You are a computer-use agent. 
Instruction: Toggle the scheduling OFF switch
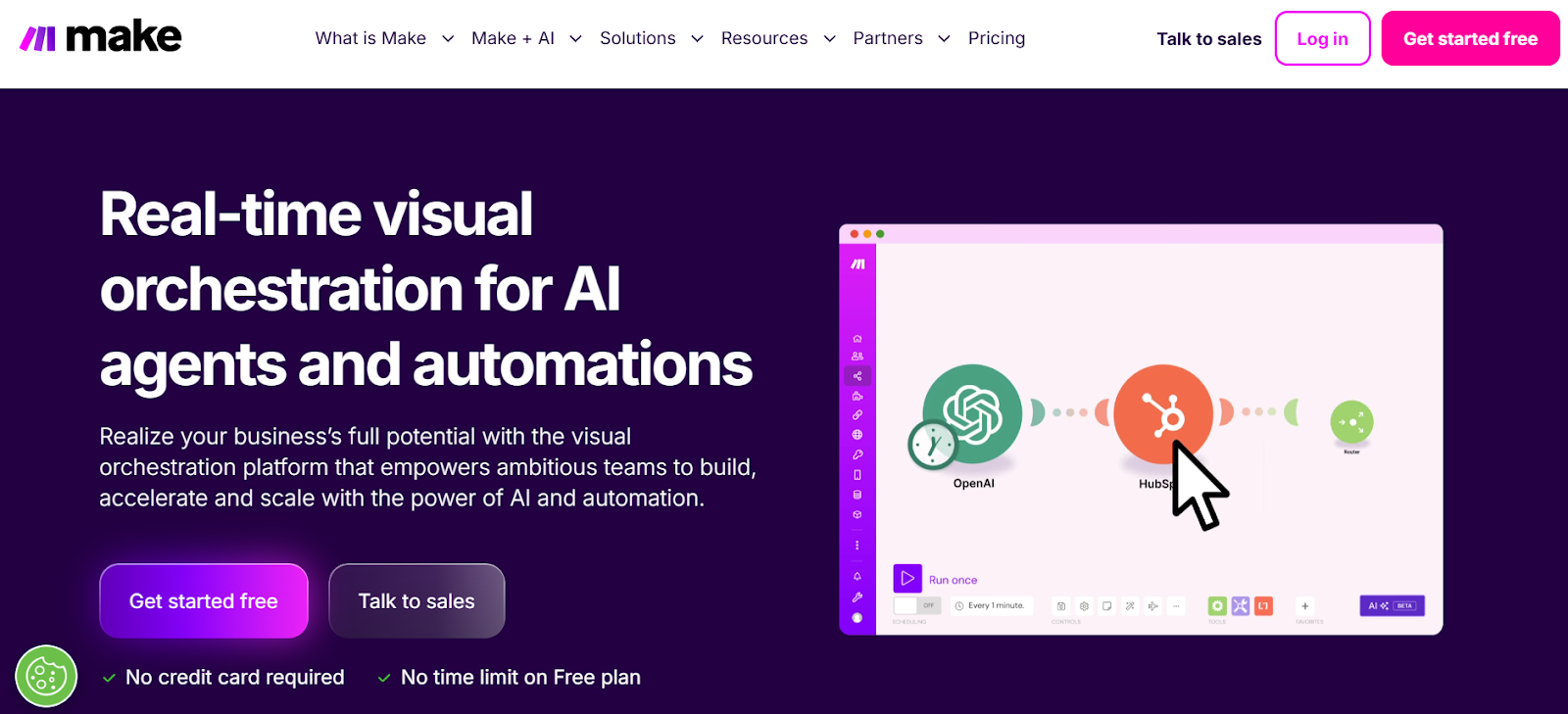click(917, 605)
